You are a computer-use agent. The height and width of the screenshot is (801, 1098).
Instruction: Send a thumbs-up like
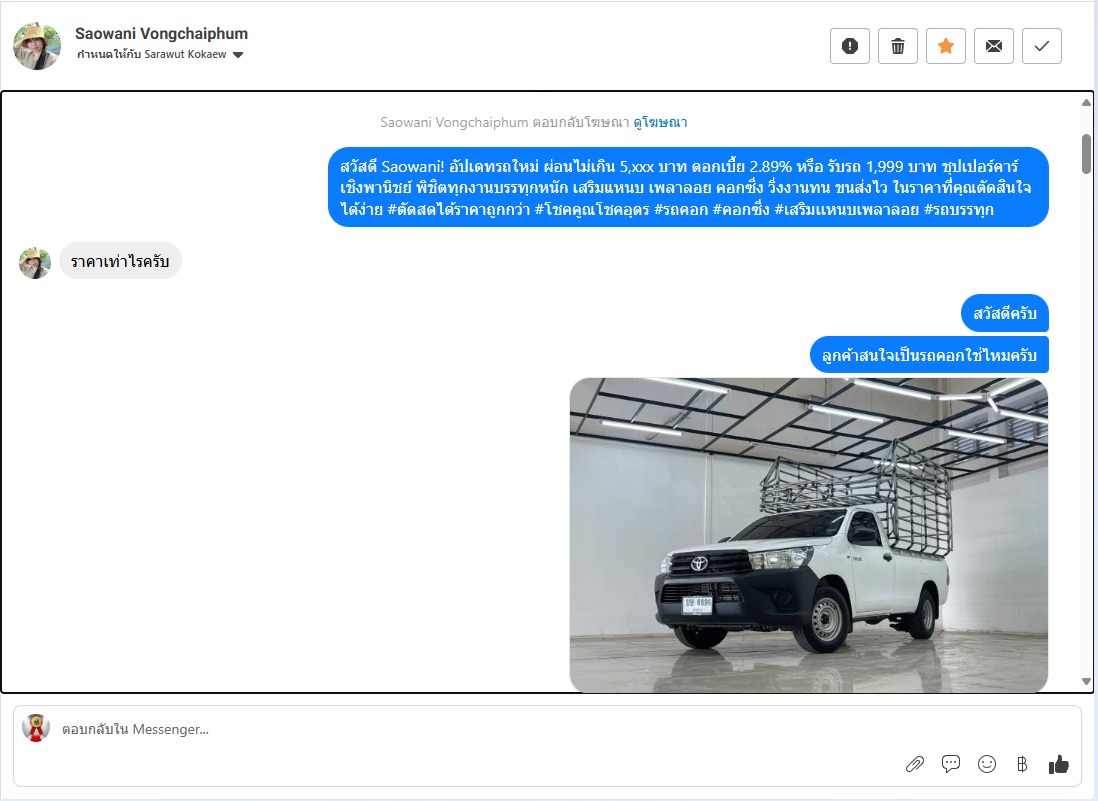click(1059, 764)
